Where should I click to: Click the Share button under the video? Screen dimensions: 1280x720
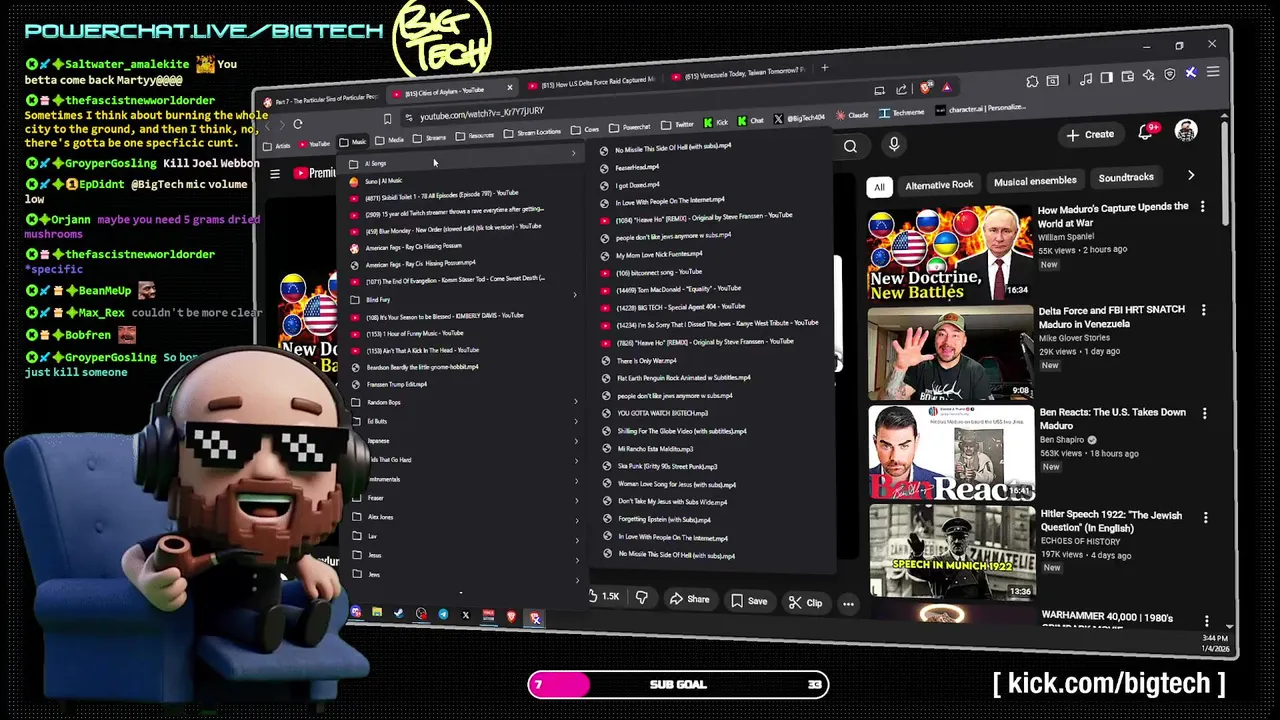coord(689,599)
